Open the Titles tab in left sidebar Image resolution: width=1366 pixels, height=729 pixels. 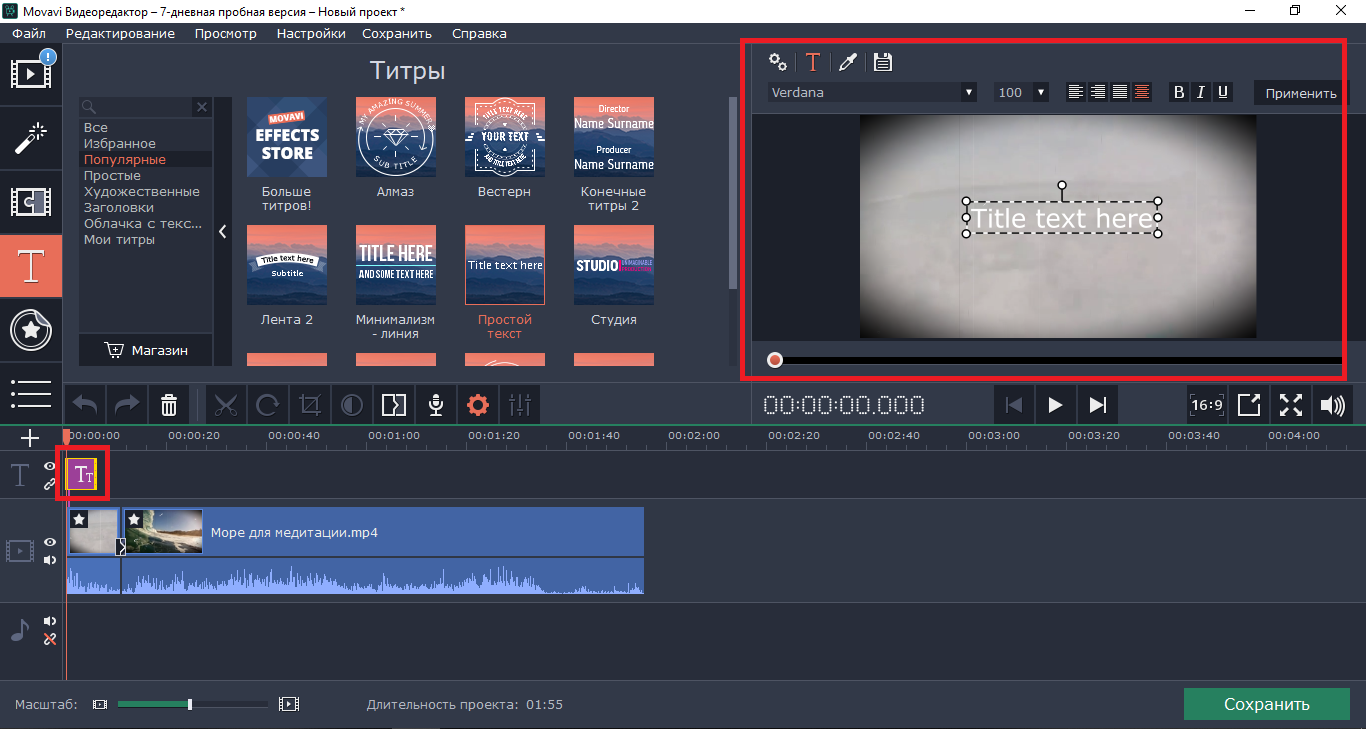point(31,266)
